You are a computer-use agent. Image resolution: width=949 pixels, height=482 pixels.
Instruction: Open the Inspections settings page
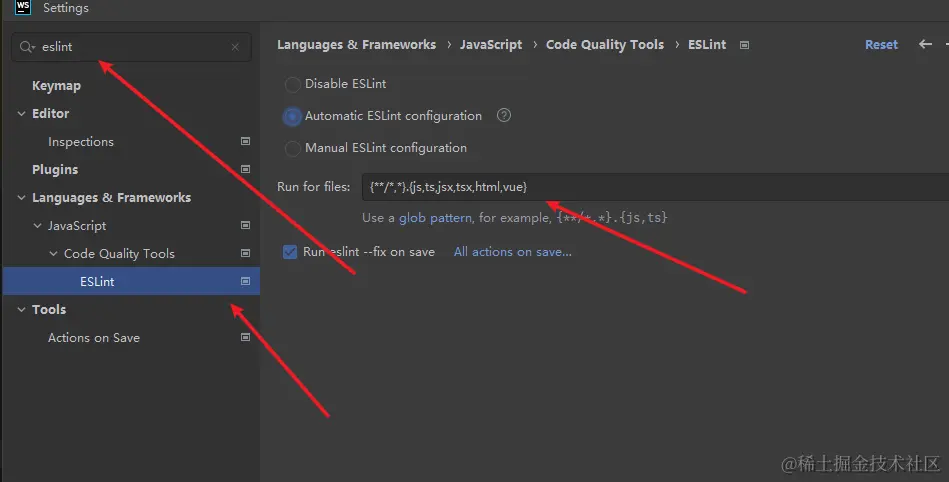click(x=81, y=142)
